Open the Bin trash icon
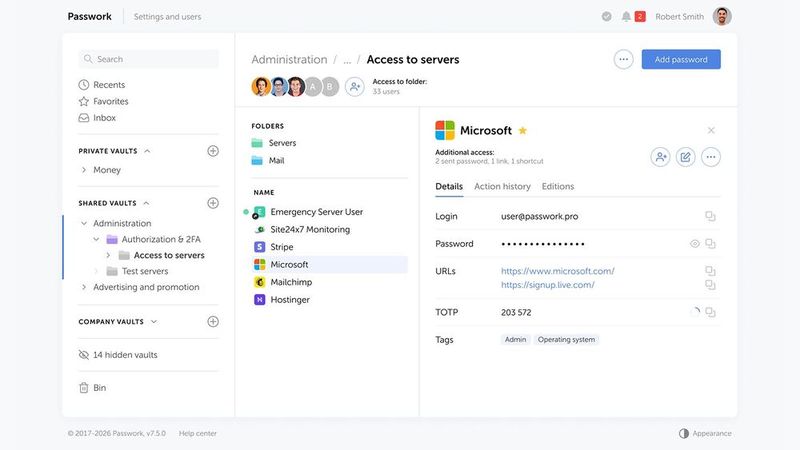The height and width of the screenshot is (450, 800). coord(84,388)
